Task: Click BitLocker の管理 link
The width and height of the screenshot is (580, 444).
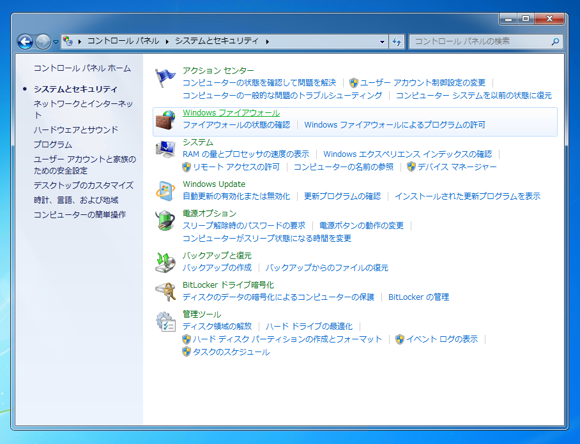Action: 418,297
